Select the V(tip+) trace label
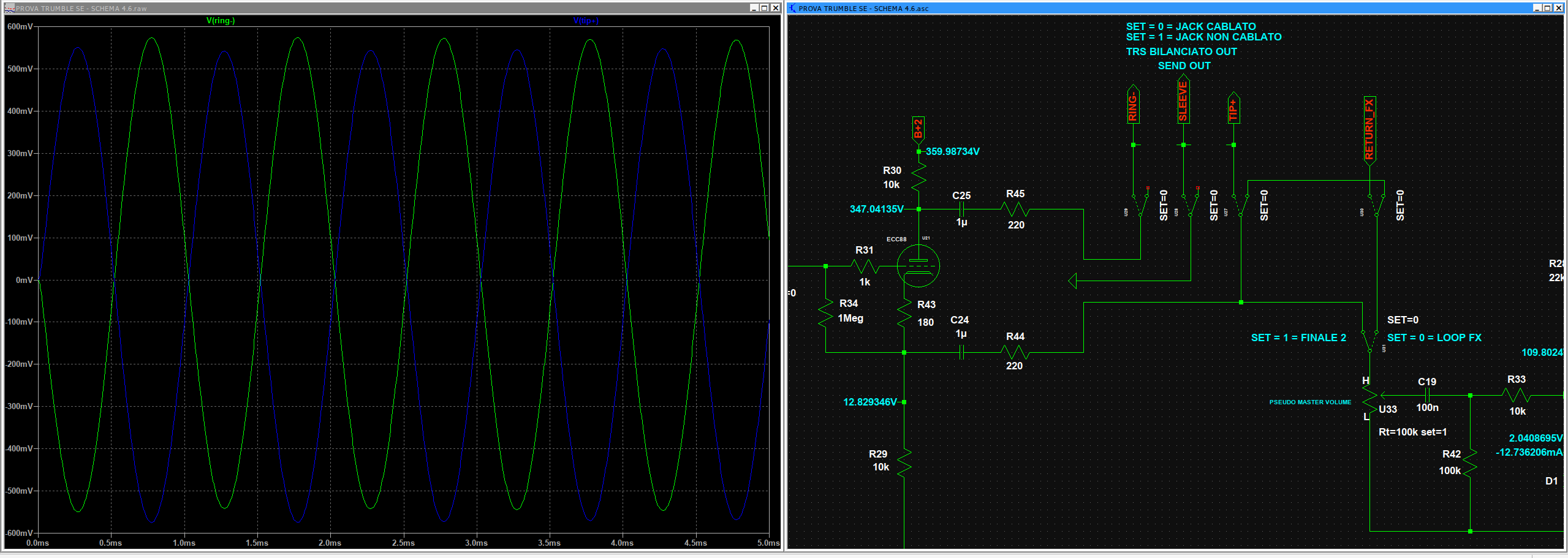 click(585, 20)
